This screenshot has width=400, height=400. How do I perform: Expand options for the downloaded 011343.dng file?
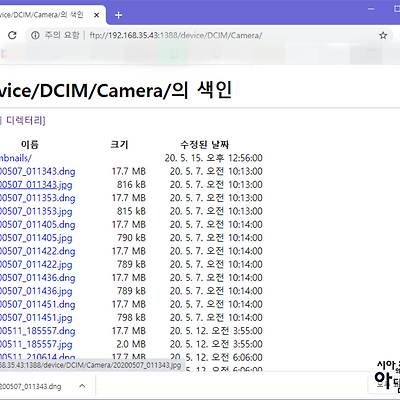pos(82,386)
